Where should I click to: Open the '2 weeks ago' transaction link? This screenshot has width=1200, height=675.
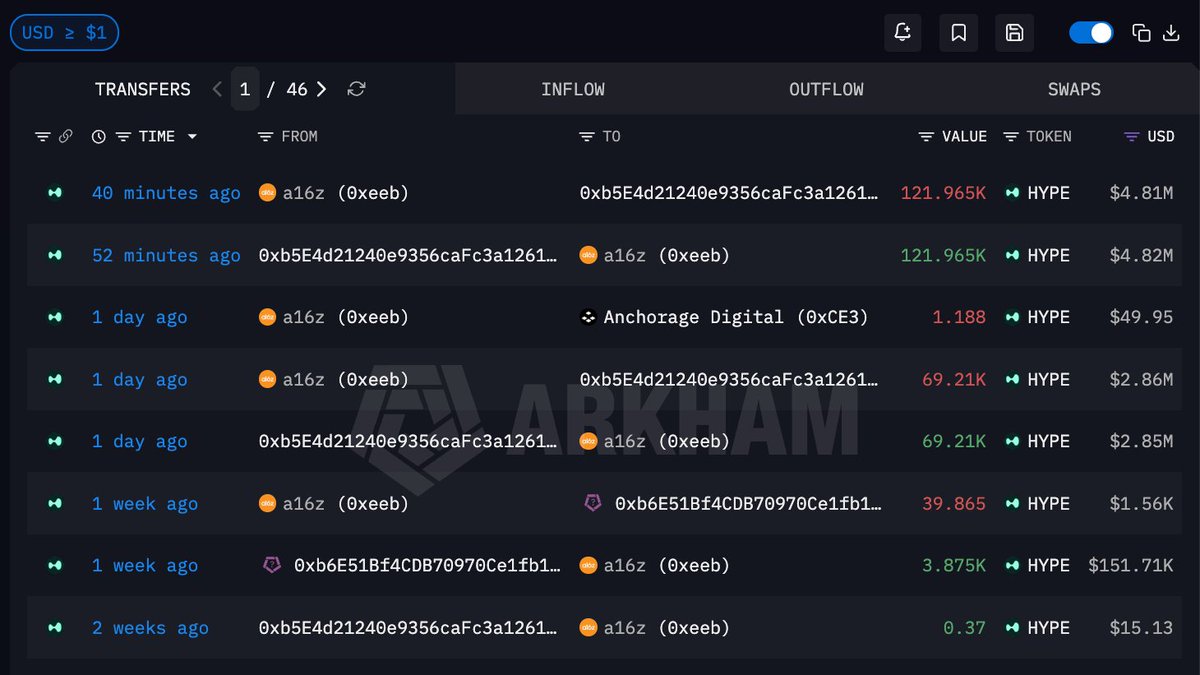coord(150,628)
